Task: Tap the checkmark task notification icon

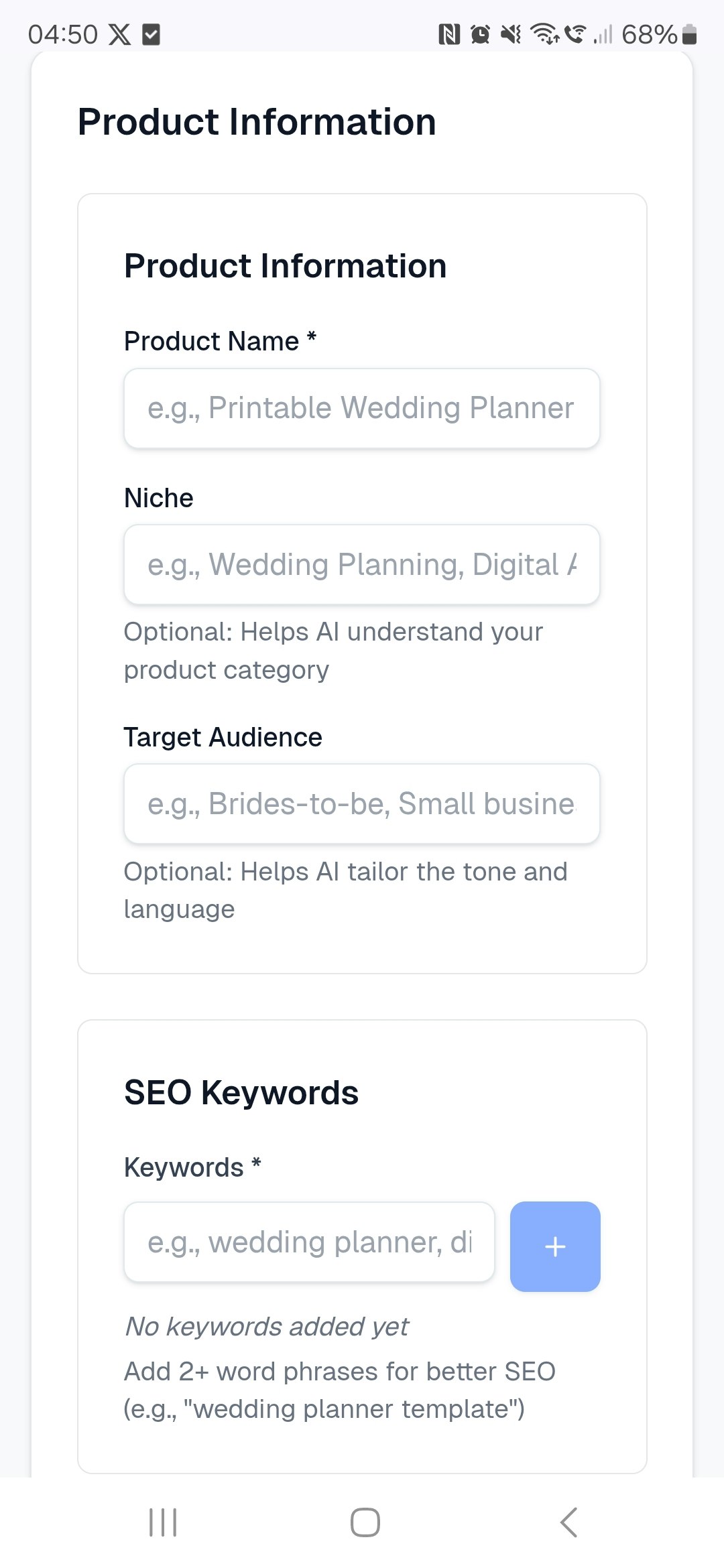Action: click(152, 34)
